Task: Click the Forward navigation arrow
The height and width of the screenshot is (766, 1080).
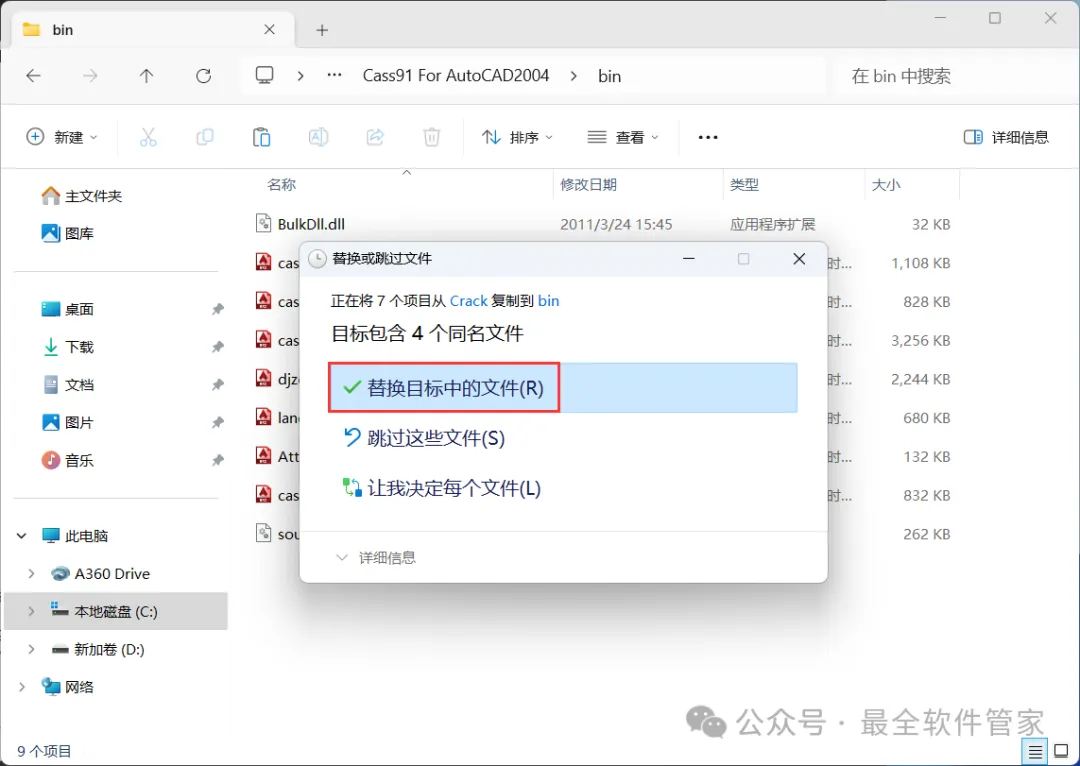Action: tap(90, 76)
